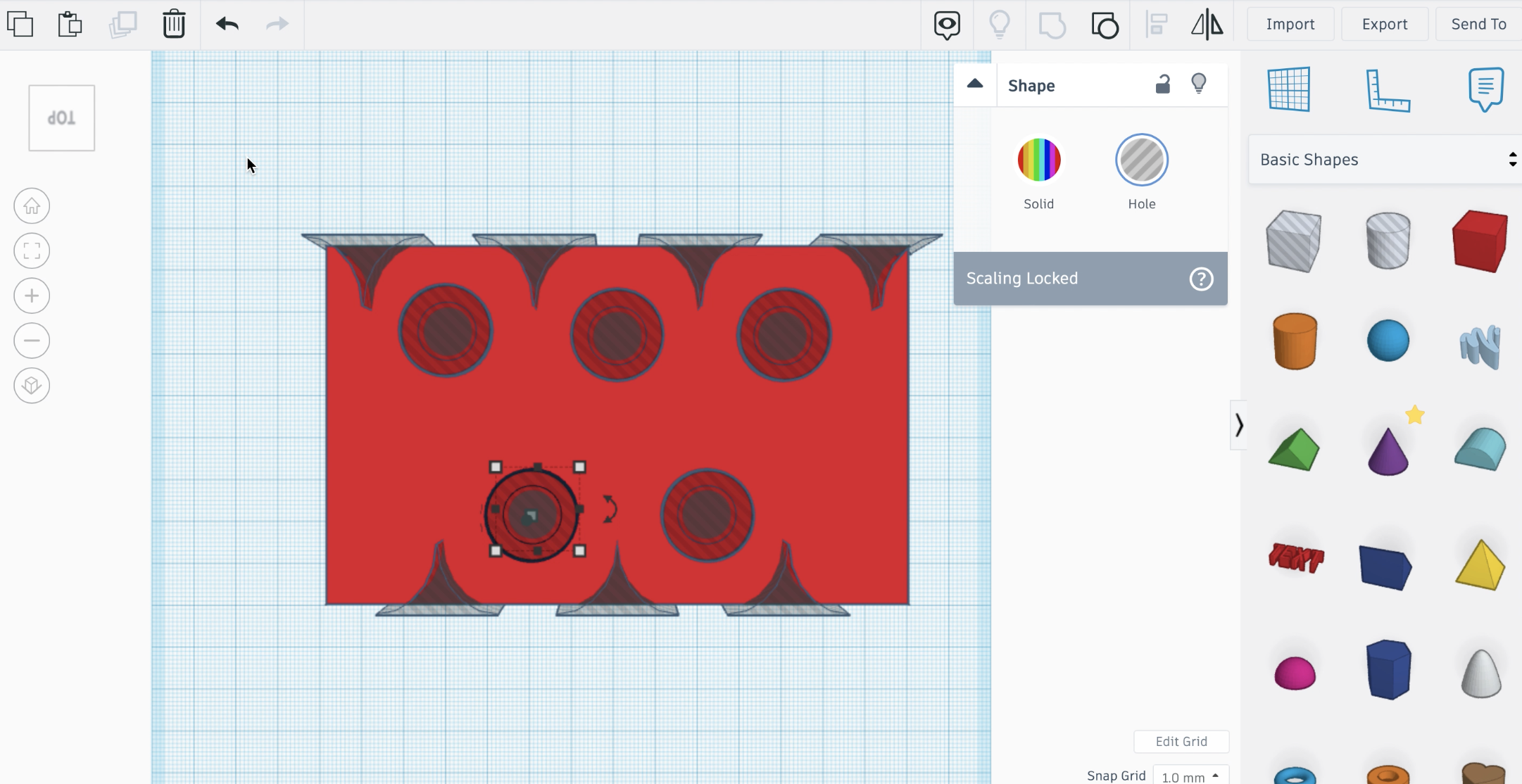
Task: Click the Mirror/Flip tool icon
Action: [x=1207, y=25]
